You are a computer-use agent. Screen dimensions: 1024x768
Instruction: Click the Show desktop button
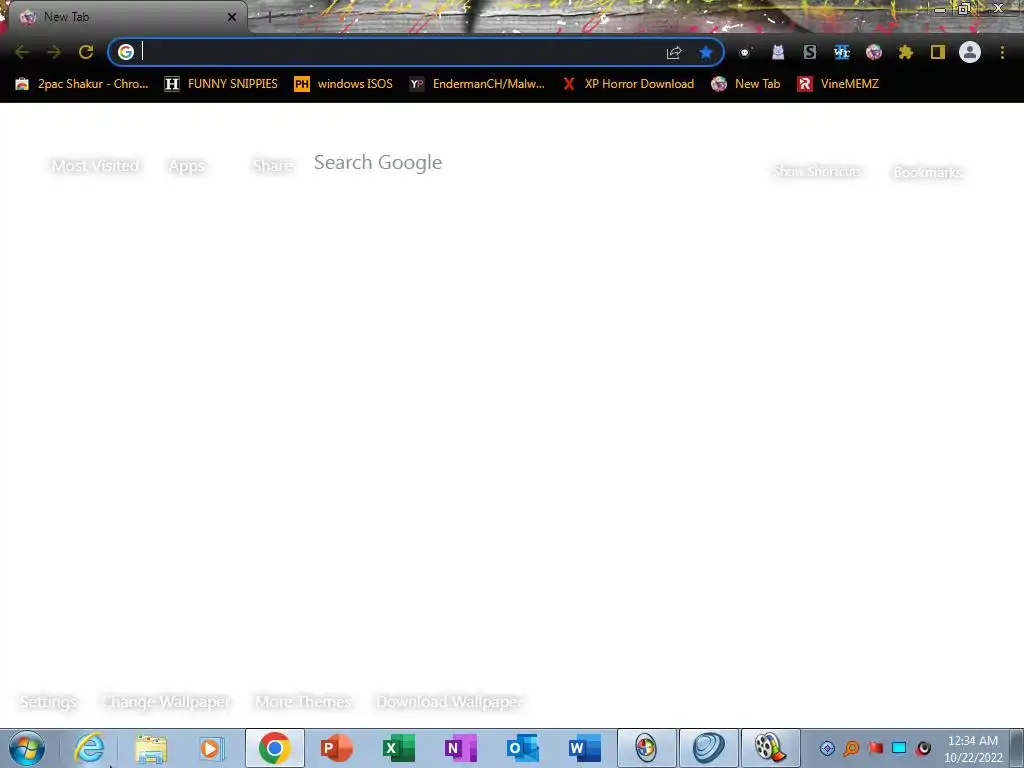[x=1018, y=748]
